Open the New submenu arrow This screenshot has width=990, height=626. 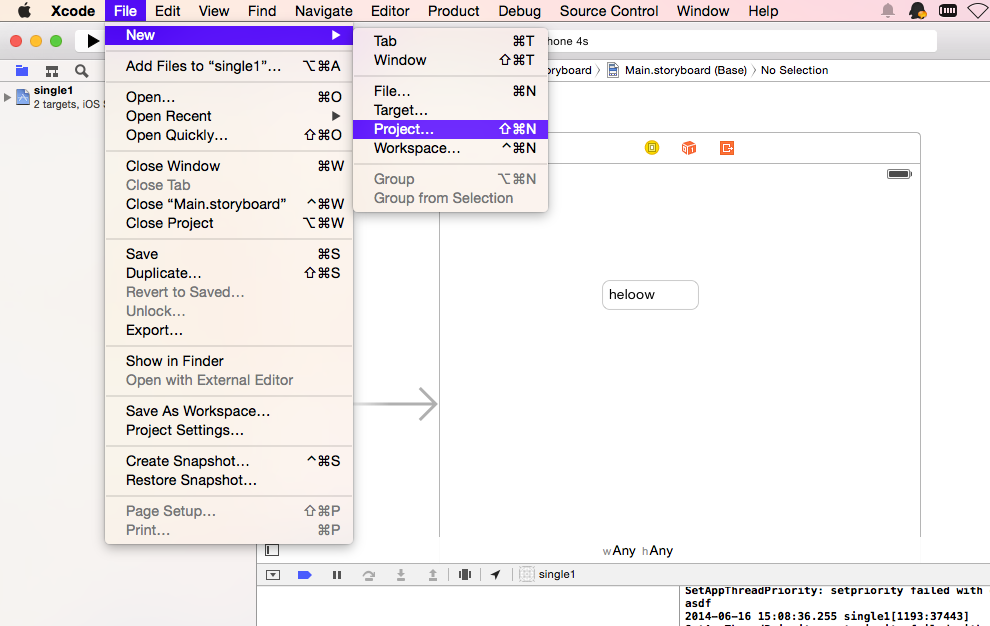336,35
